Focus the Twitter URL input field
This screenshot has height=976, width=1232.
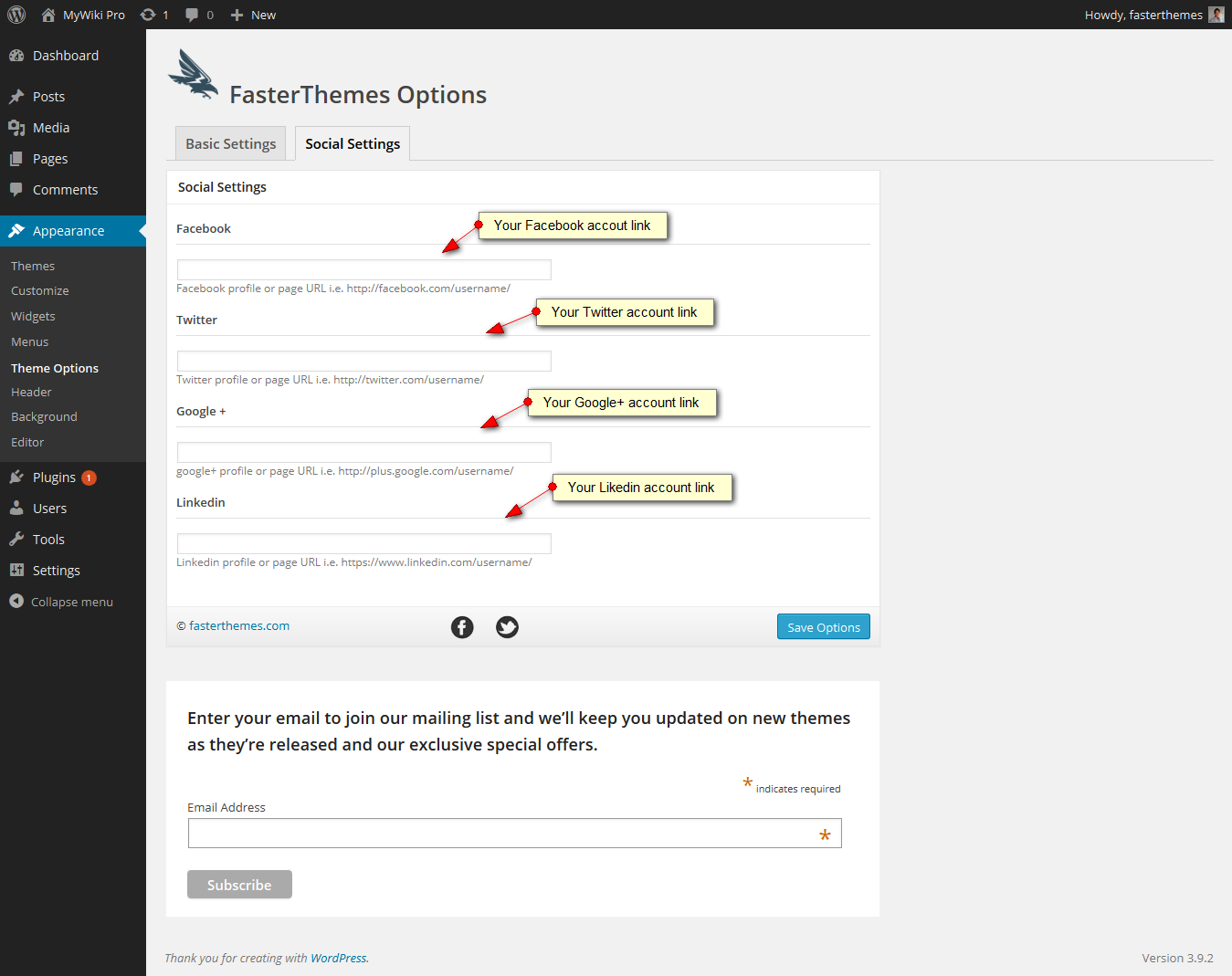tap(363, 361)
